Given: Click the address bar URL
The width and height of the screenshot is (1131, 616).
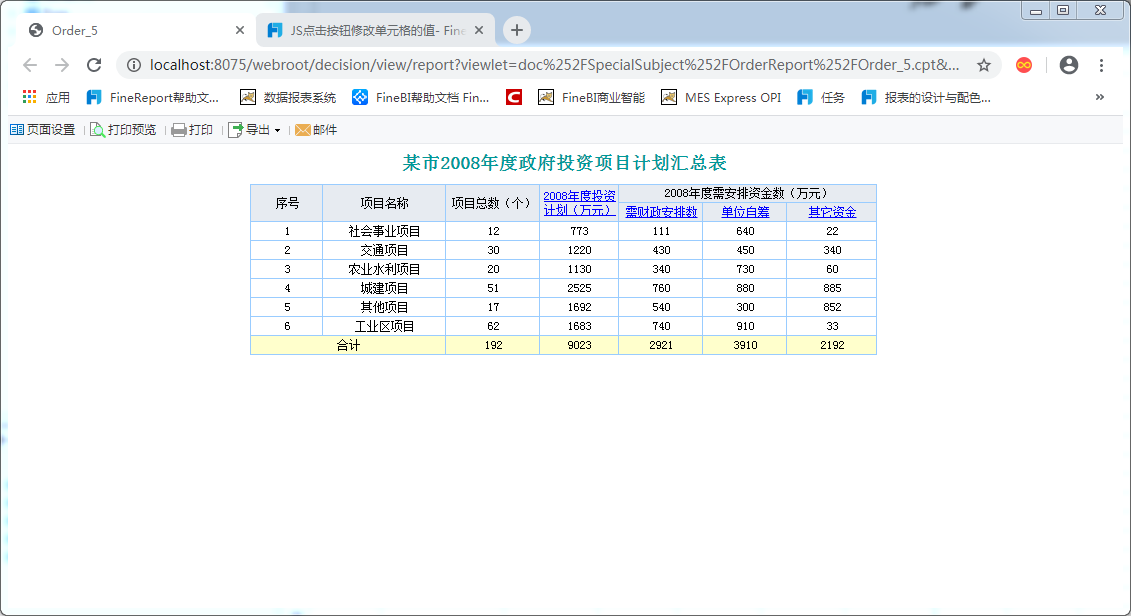Looking at the screenshot, I should coord(554,65).
